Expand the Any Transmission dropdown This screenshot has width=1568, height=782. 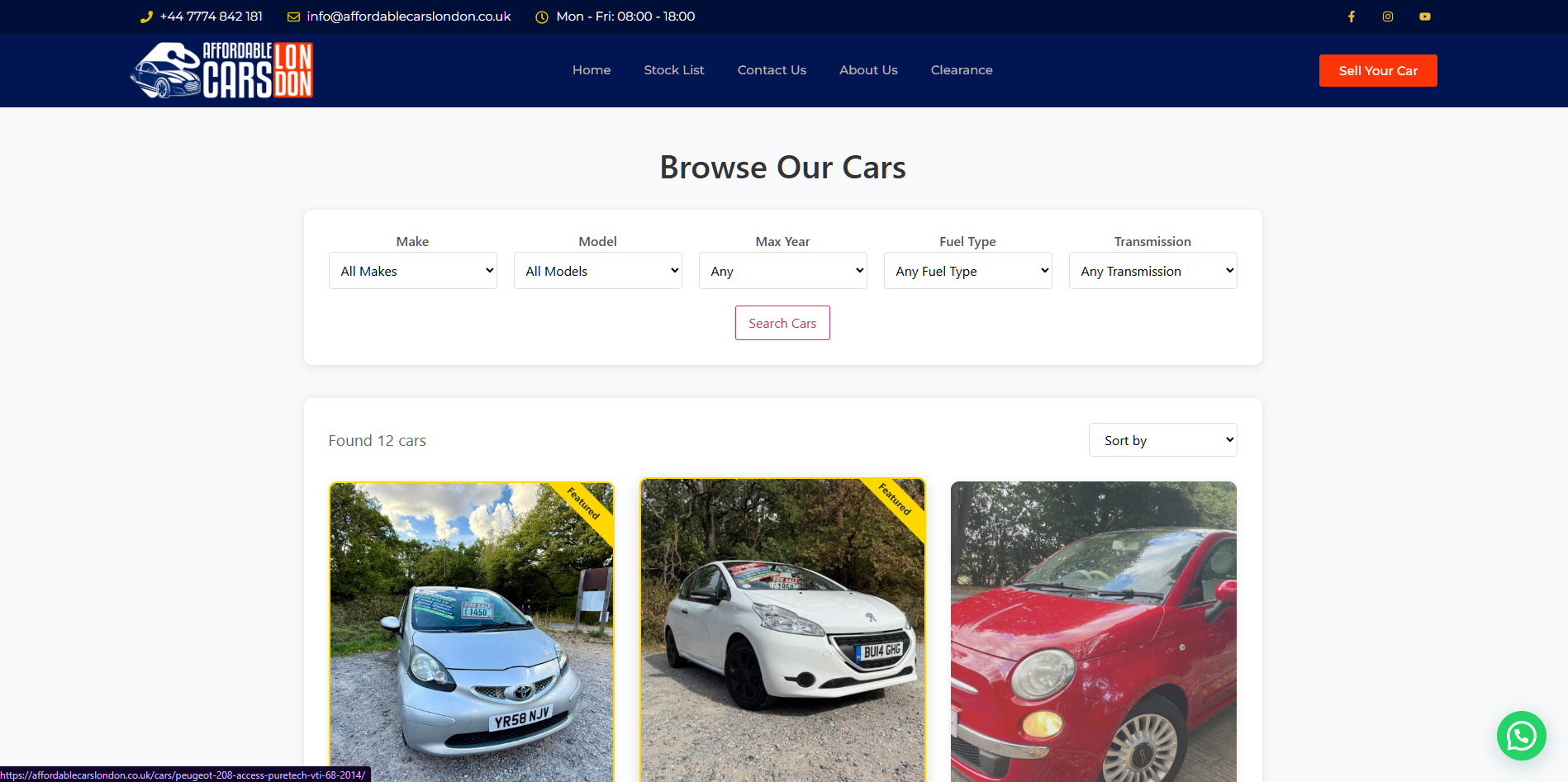[1152, 271]
